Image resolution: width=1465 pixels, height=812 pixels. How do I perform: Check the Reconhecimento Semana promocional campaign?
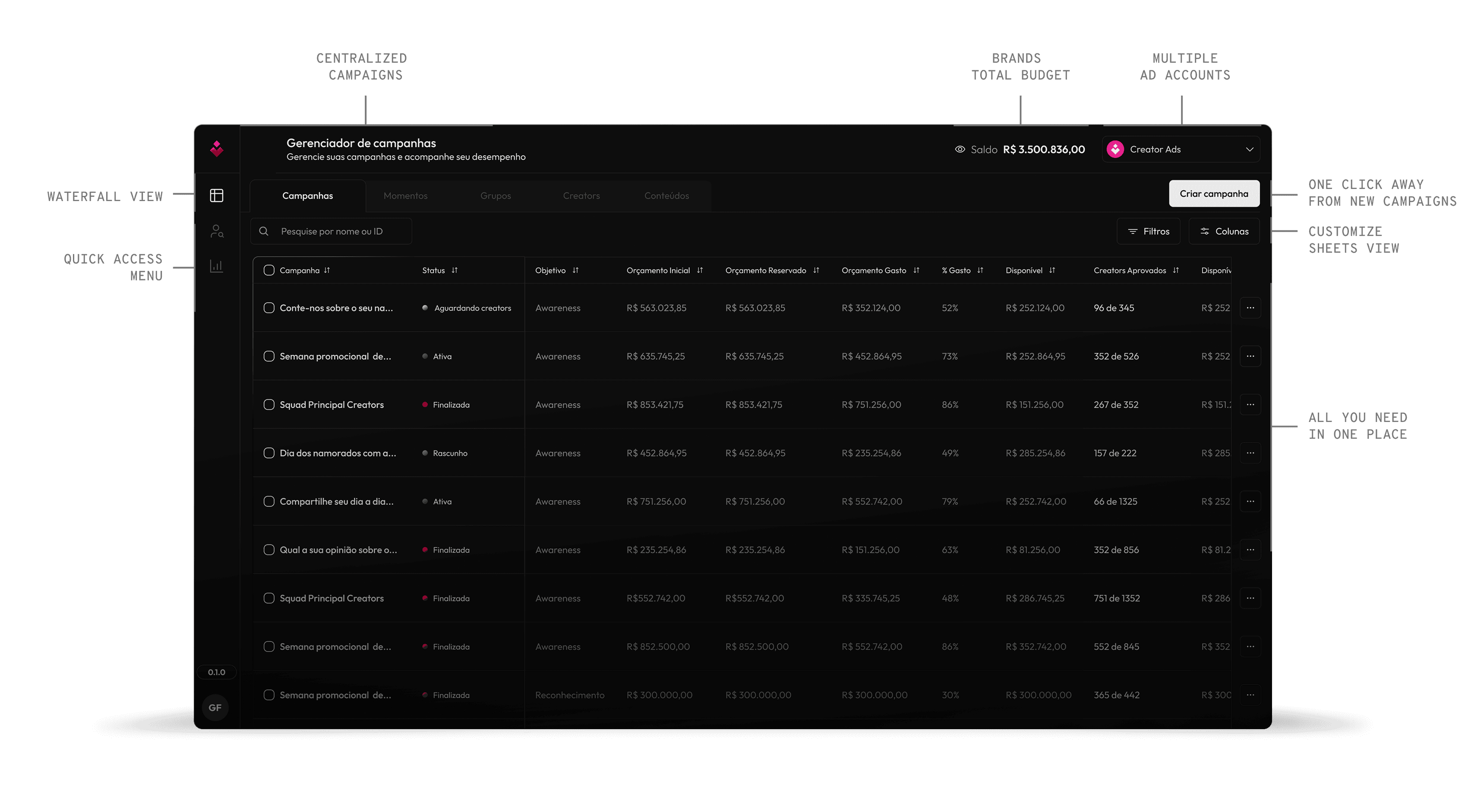(269, 695)
